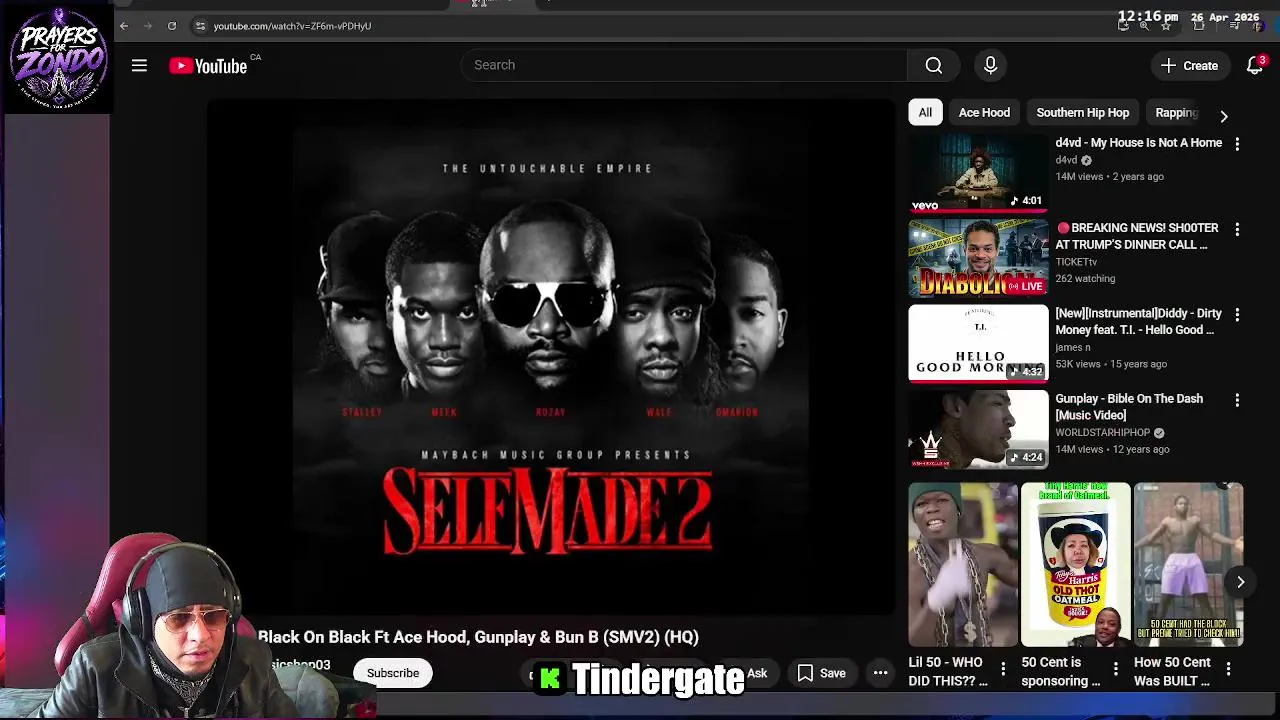Click the search magnifier button

(x=933, y=65)
